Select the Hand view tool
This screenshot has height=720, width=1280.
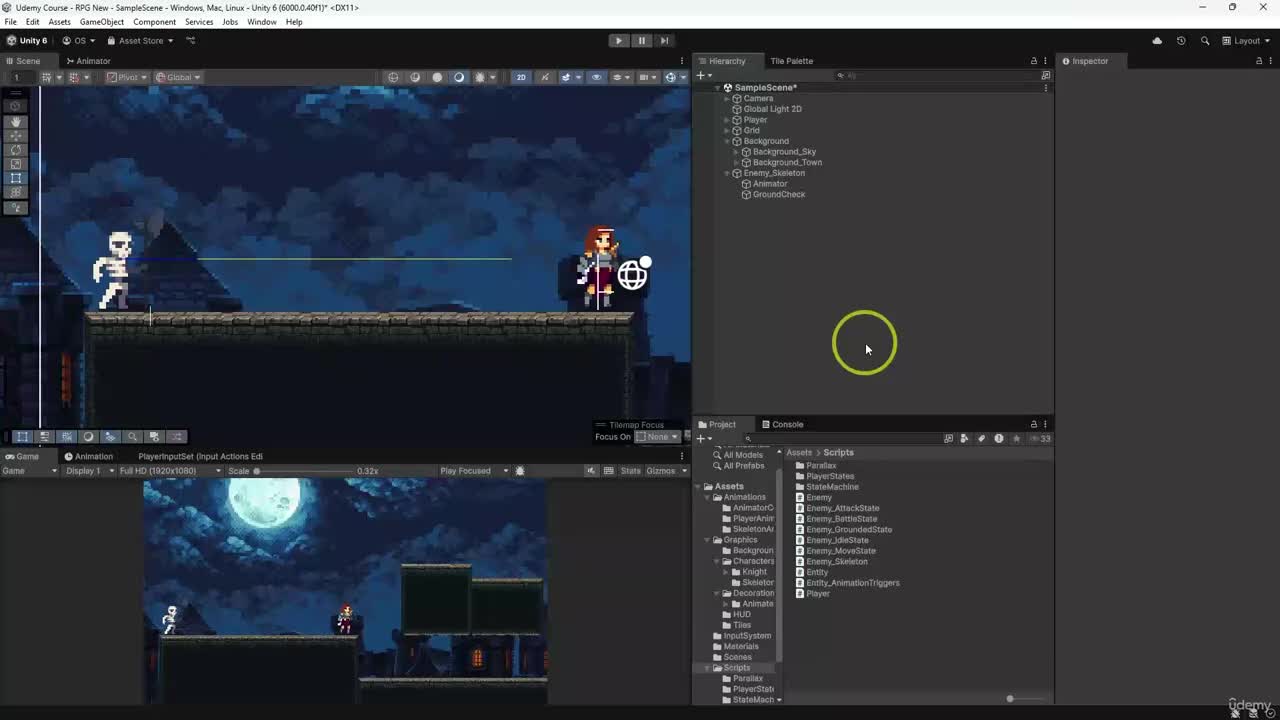[x=16, y=121]
